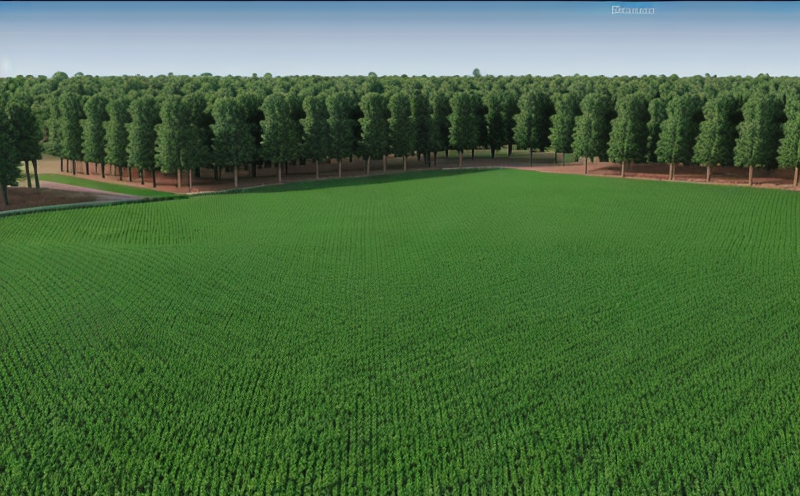800x496 pixels.
Task: Select the foreground crop rows at bottom center
Action: pyautogui.click(x=400, y=450)
